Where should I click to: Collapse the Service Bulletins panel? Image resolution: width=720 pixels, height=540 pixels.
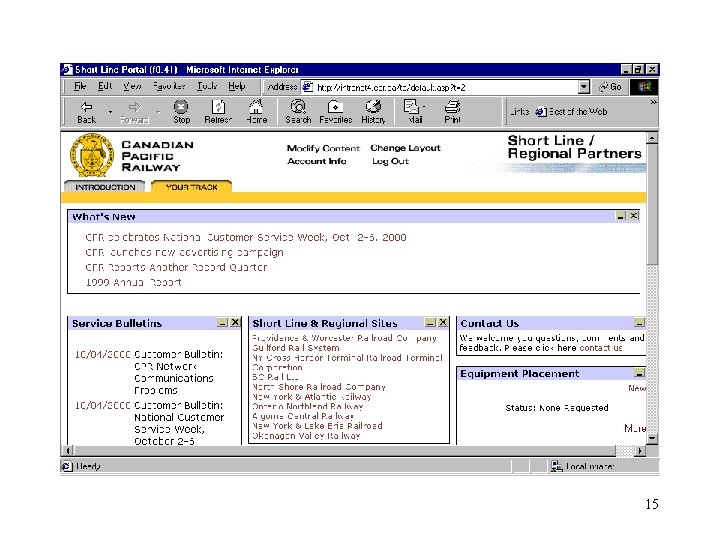[222, 323]
